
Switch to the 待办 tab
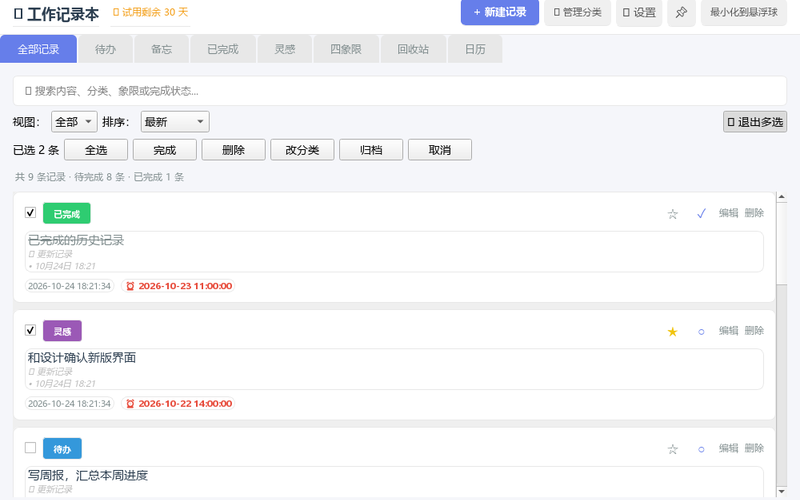coord(106,49)
